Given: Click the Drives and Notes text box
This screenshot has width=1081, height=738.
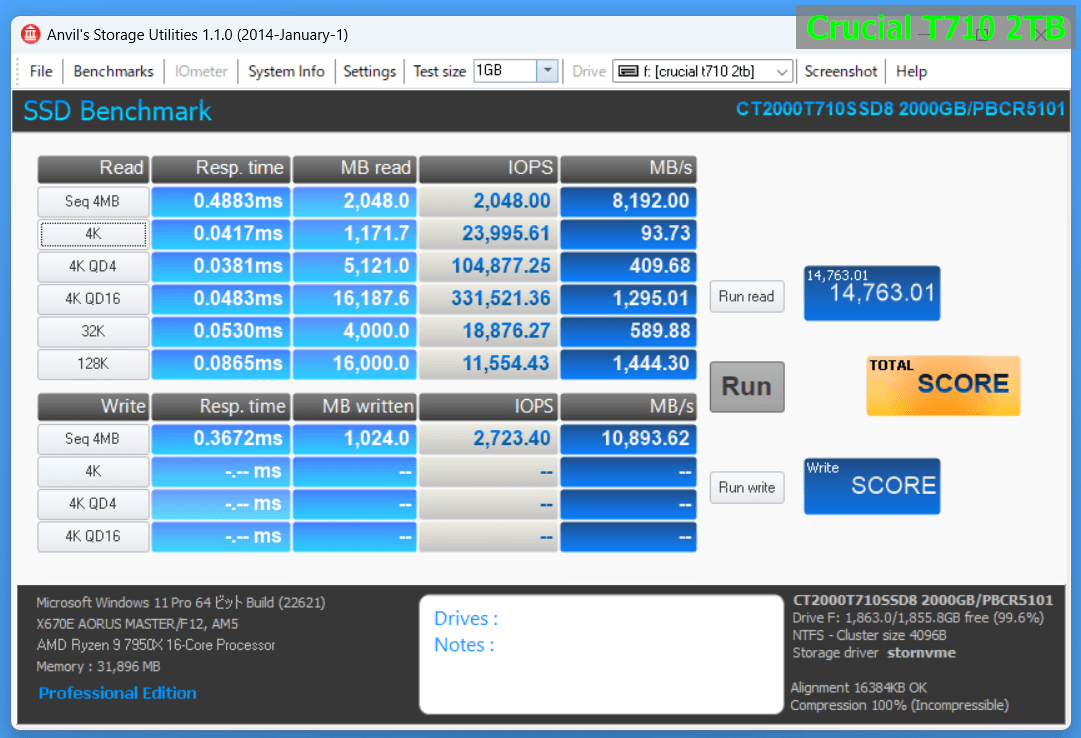Looking at the screenshot, I should pos(600,654).
